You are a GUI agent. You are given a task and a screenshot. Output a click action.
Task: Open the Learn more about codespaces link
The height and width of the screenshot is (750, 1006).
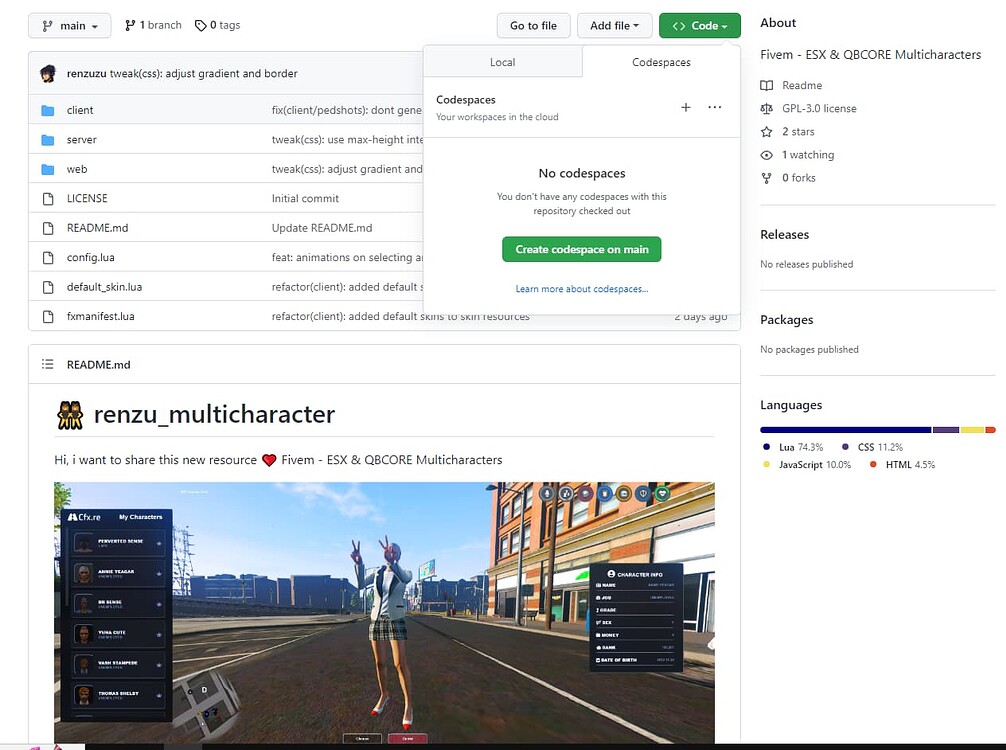pyautogui.click(x=581, y=289)
